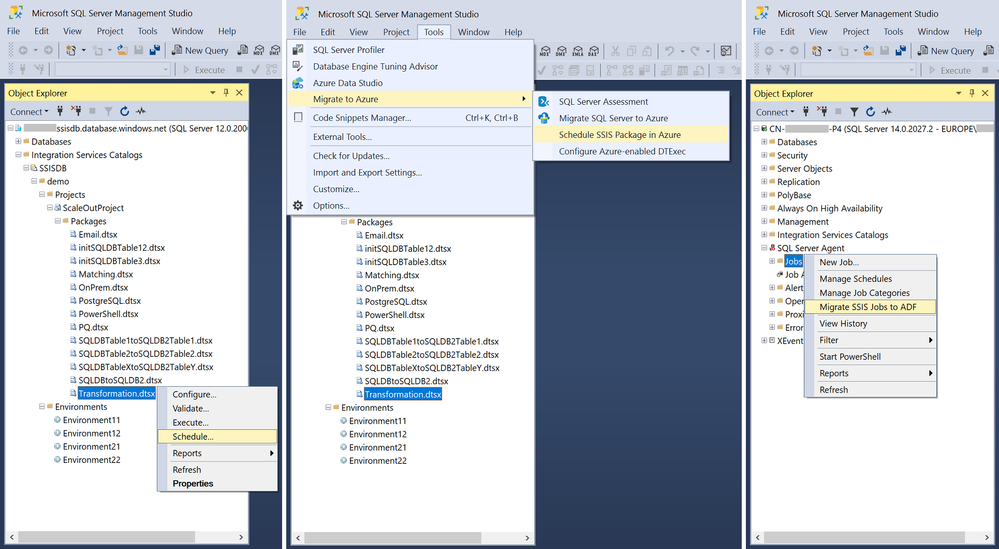The width and height of the screenshot is (999, 549).
Task: Click left Object Explorer horizontal scrollbar right arrow
Action: 241,537
